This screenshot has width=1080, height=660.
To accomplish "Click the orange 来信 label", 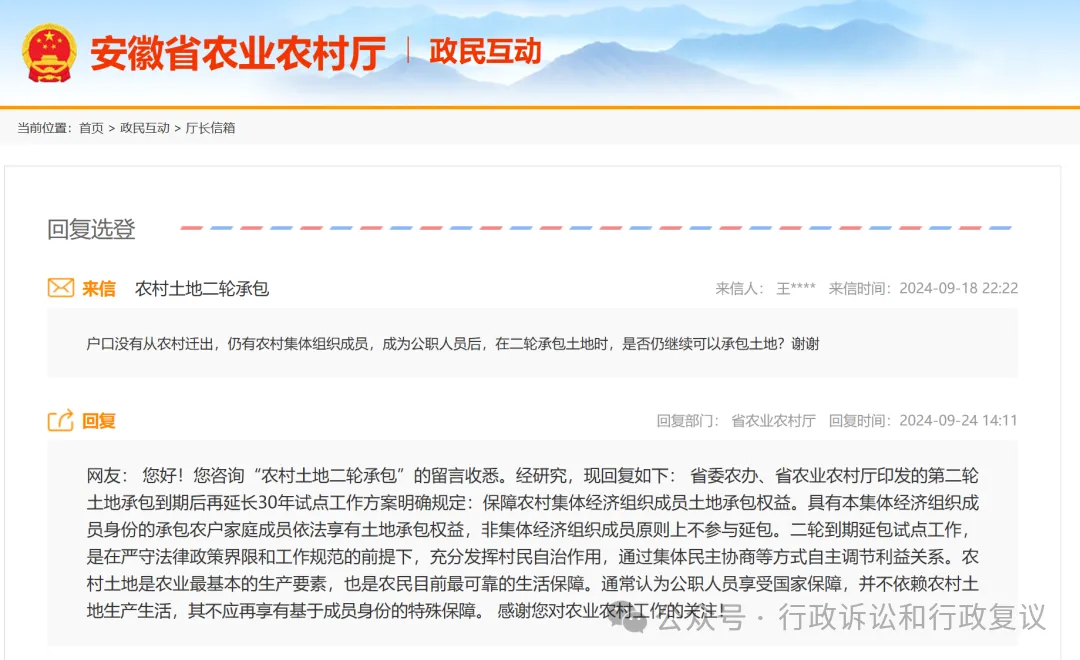I will coord(98,289).
